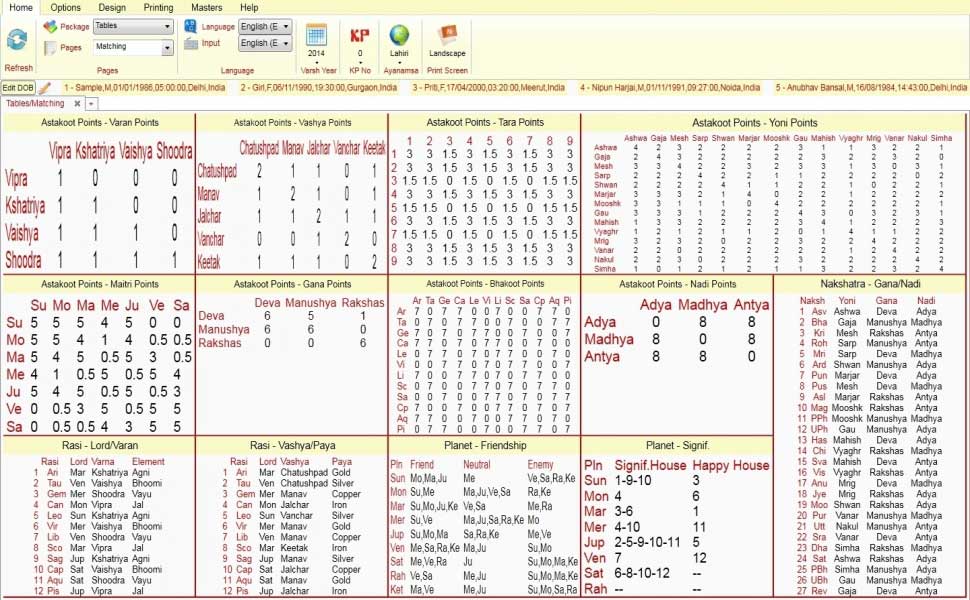Image resolution: width=970 pixels, height=600 pixels.
Task: Click the Astakoot Points - Yoni Points header
Action: pyautogui.click(x=755, y=122)
